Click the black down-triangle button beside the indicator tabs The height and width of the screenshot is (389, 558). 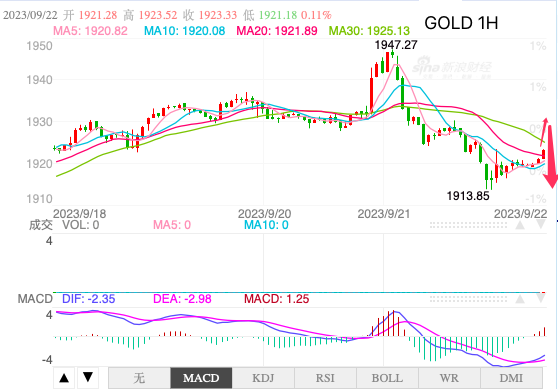coord(88,378)
